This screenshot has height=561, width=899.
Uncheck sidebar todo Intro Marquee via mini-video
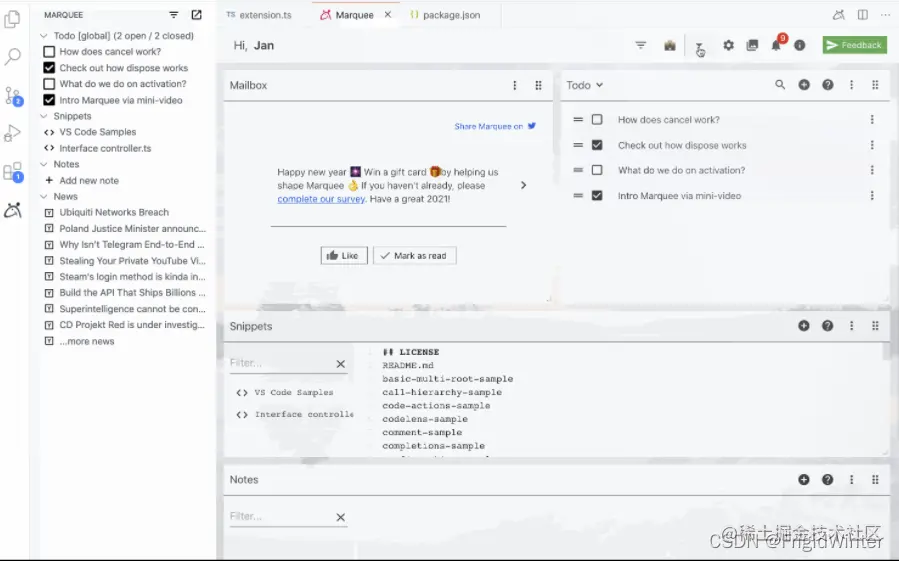click(49, 100)
